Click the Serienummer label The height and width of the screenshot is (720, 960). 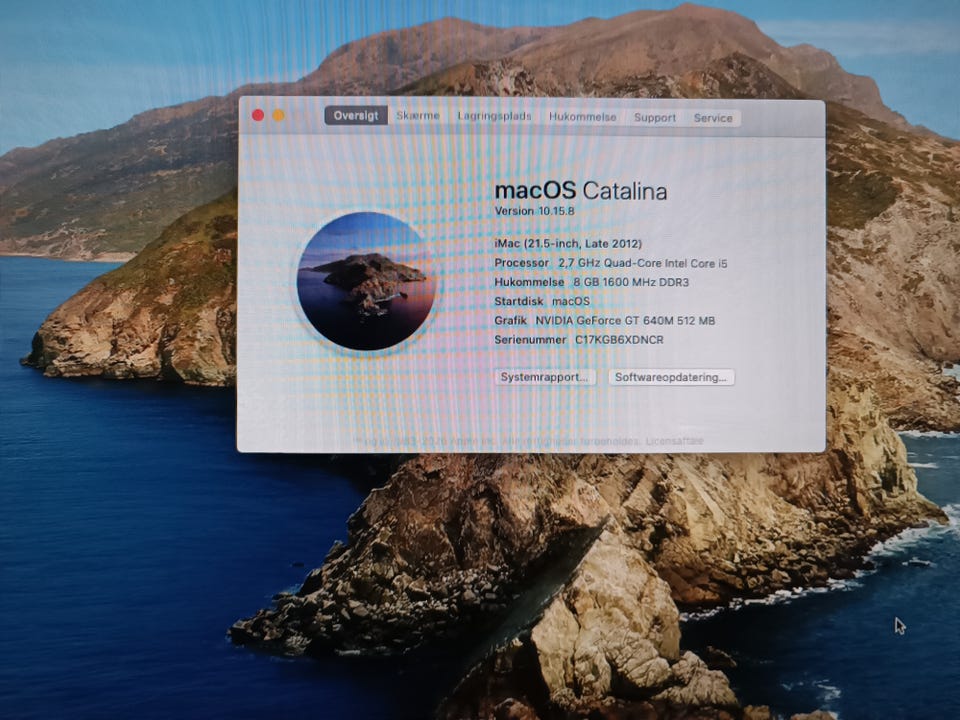pyautogui.click(x=530, y=340)
